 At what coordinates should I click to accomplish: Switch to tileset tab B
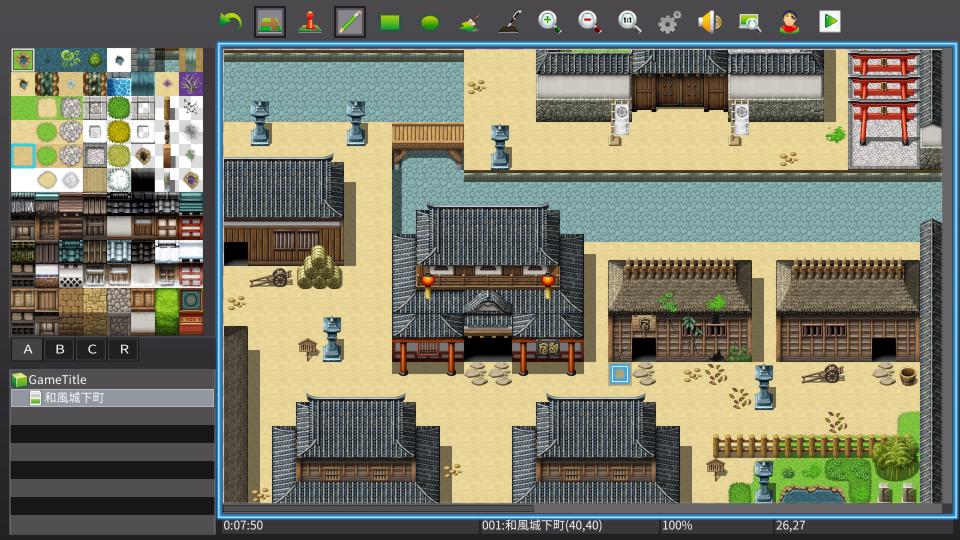[x=60, y=349]
